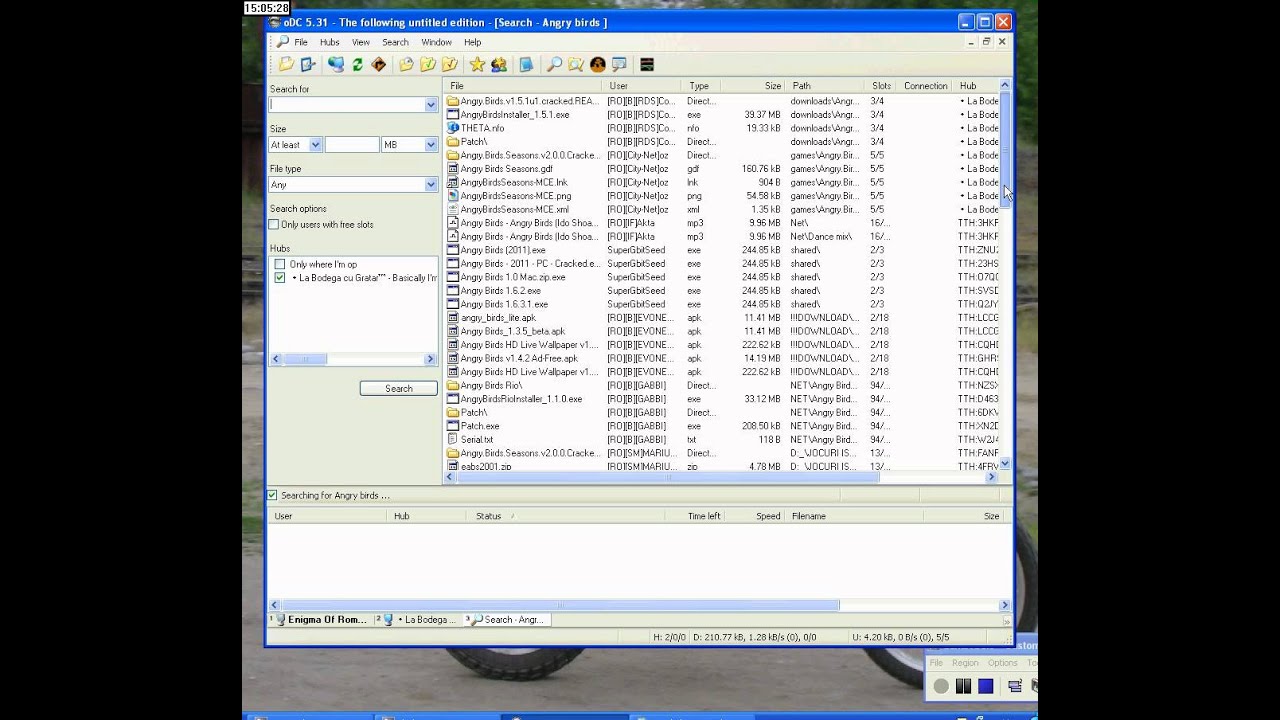Click the Search button

[399, 388]
